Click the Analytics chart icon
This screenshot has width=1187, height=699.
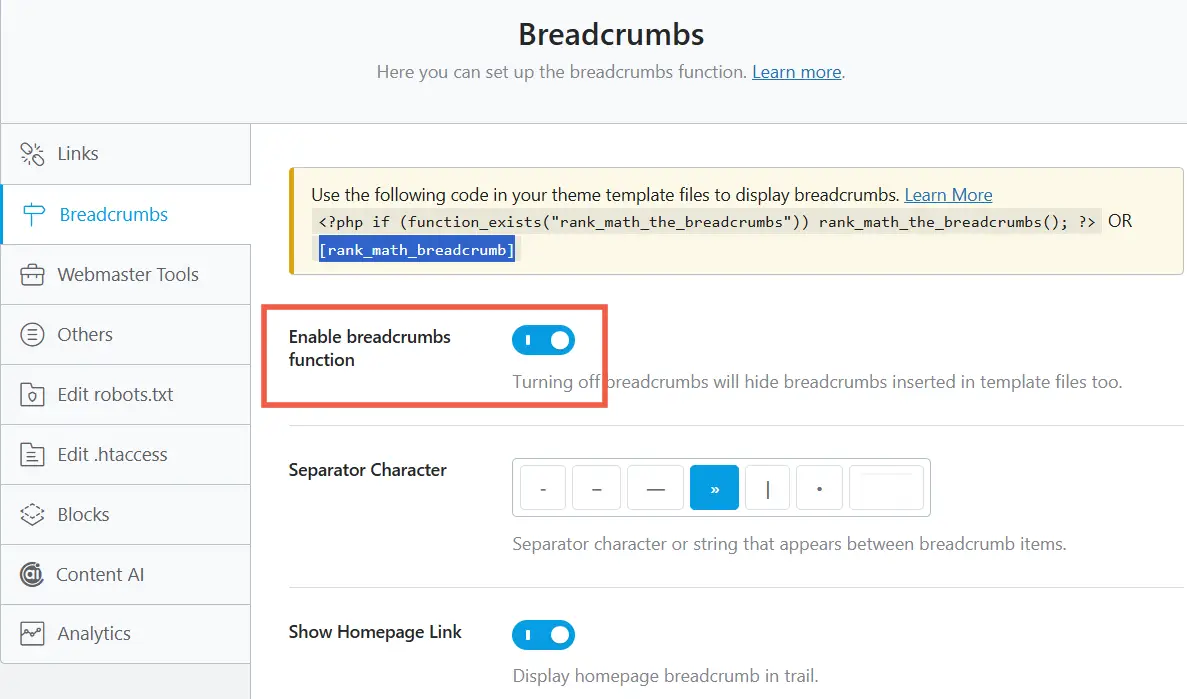pos(33,634)
